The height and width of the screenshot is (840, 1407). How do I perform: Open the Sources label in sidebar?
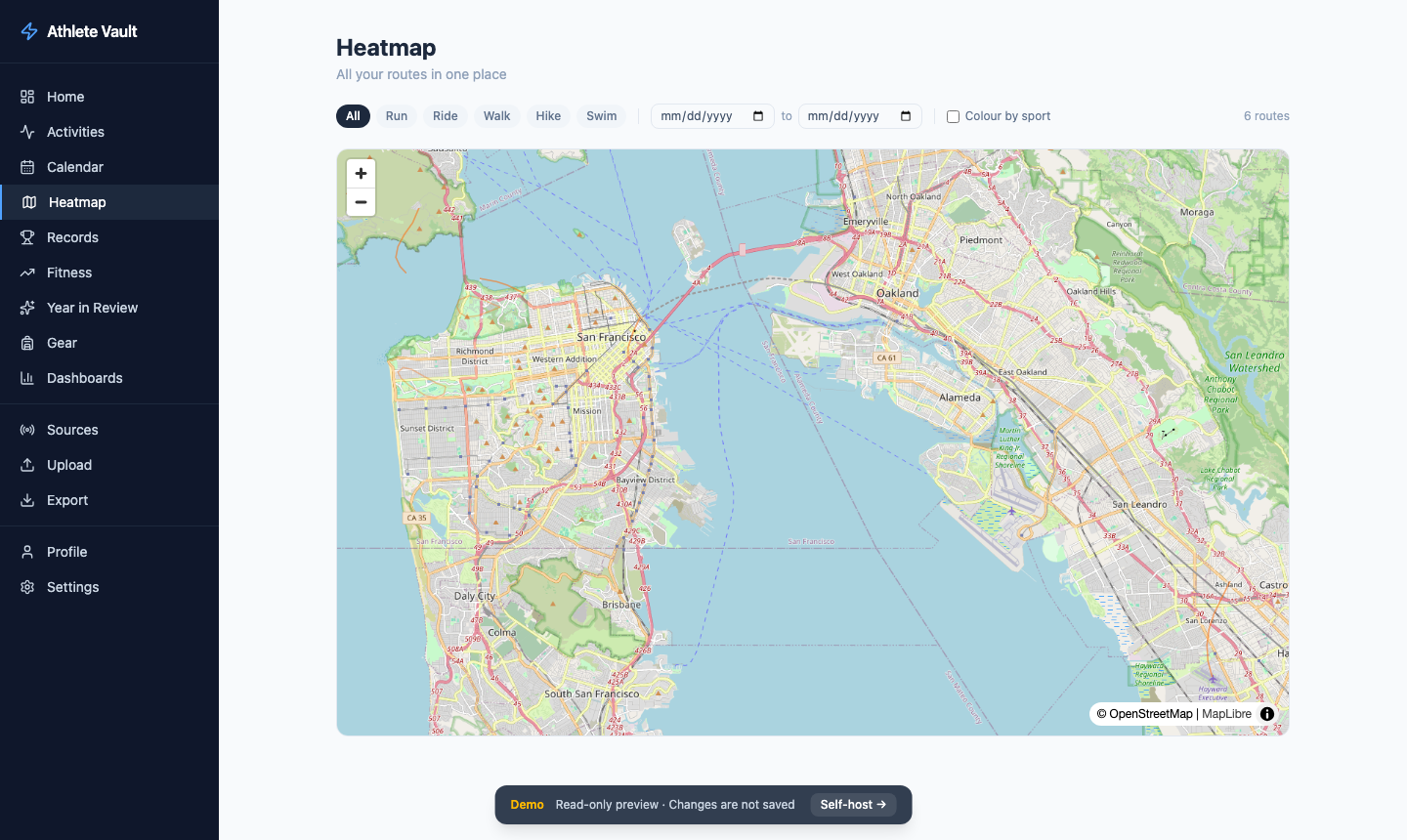tap(72, 430)
